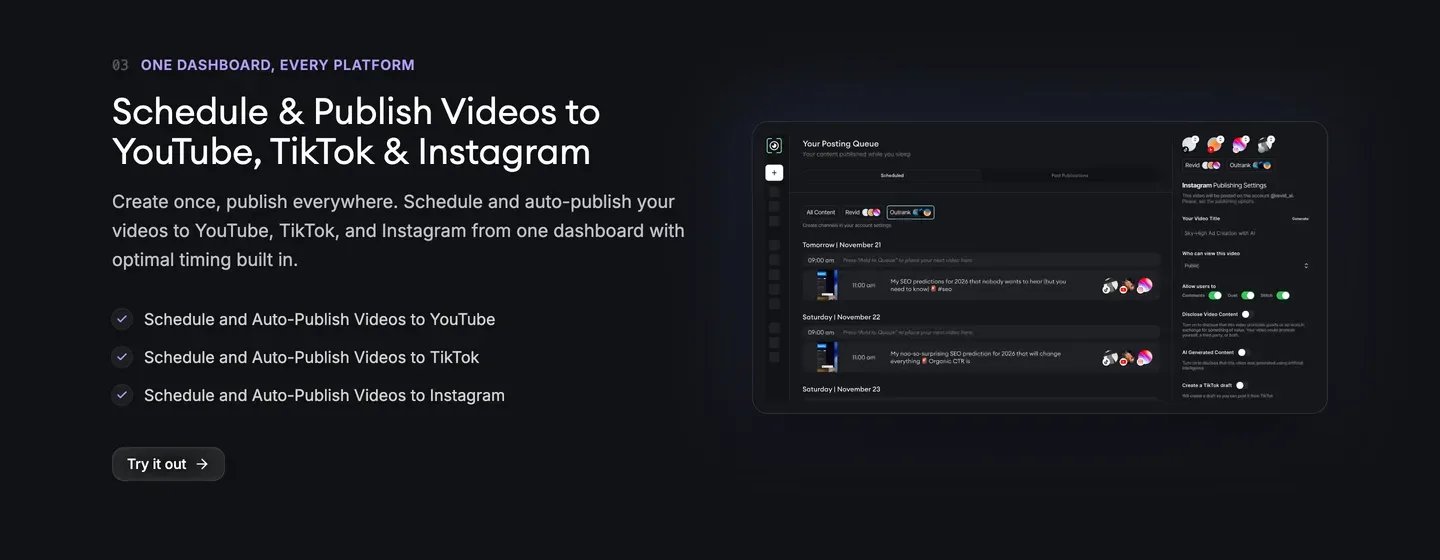Select second orange account avatar in settings panel
The image size is (1440, 560).
tap(1215, 145)
